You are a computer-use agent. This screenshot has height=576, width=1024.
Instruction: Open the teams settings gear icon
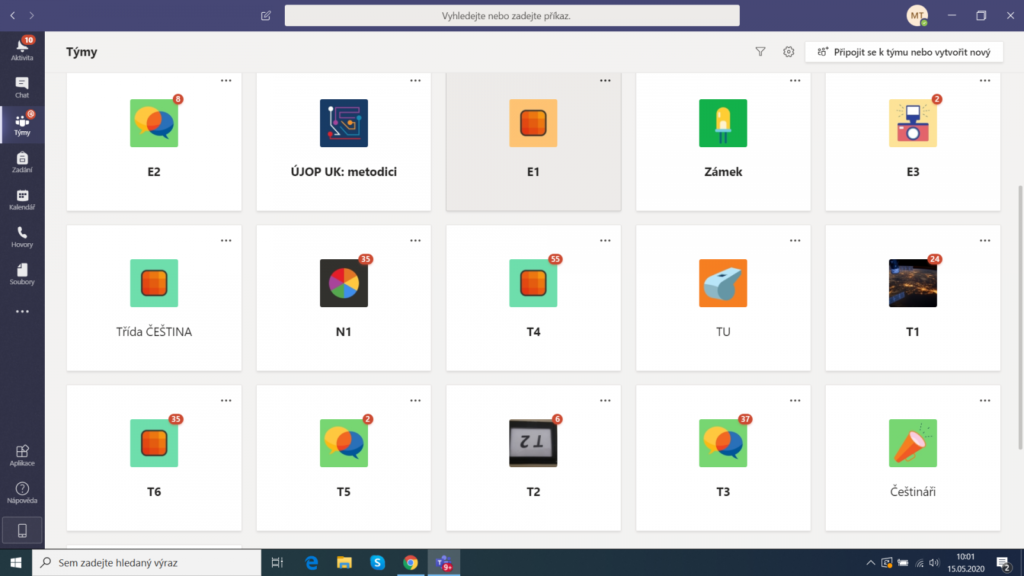click(x=788, y=52)
